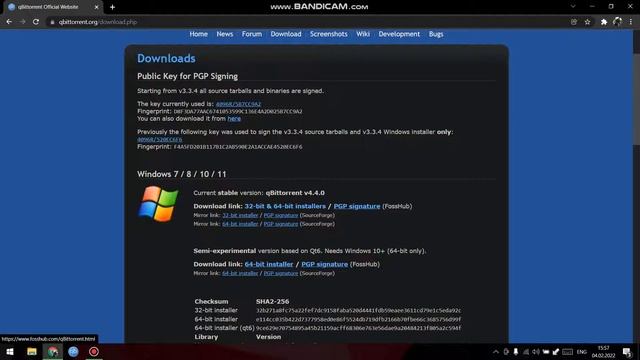Open the Bandicam recorder taskbar icon
640x360 pixels.
click(x=94, y=352)
